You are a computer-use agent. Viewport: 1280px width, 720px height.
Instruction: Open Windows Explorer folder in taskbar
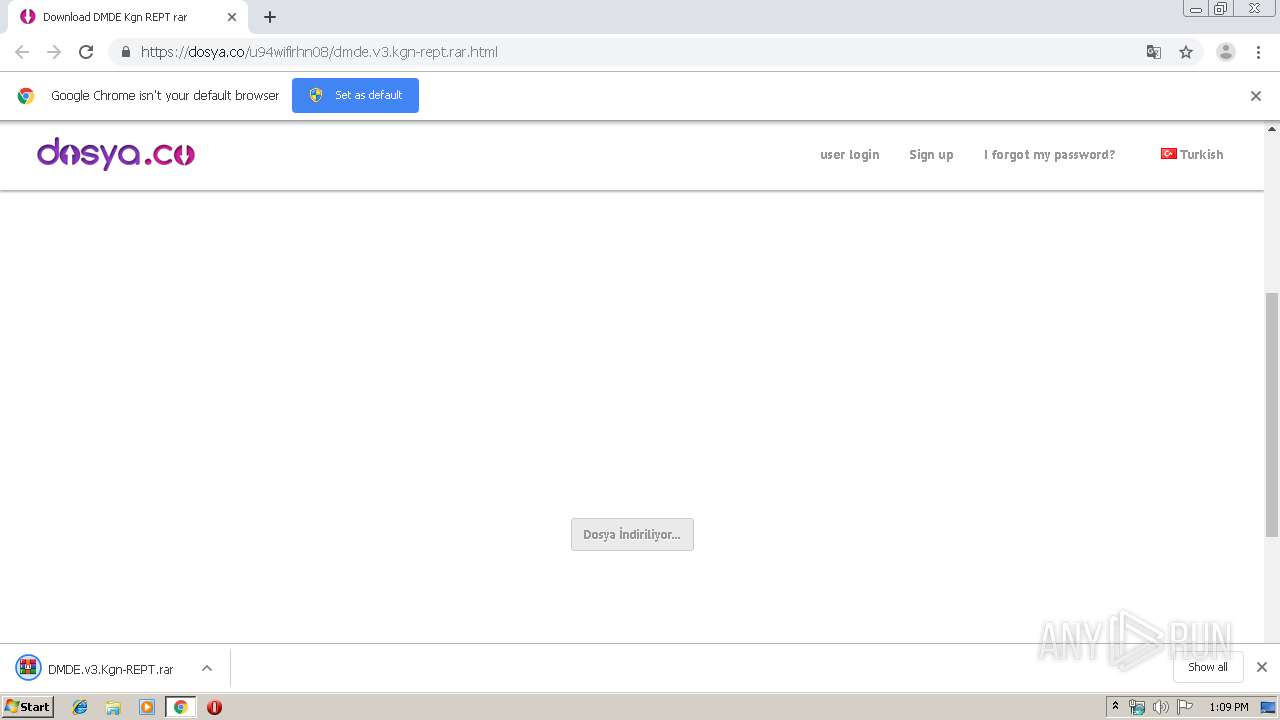click(x=113, y=707)
